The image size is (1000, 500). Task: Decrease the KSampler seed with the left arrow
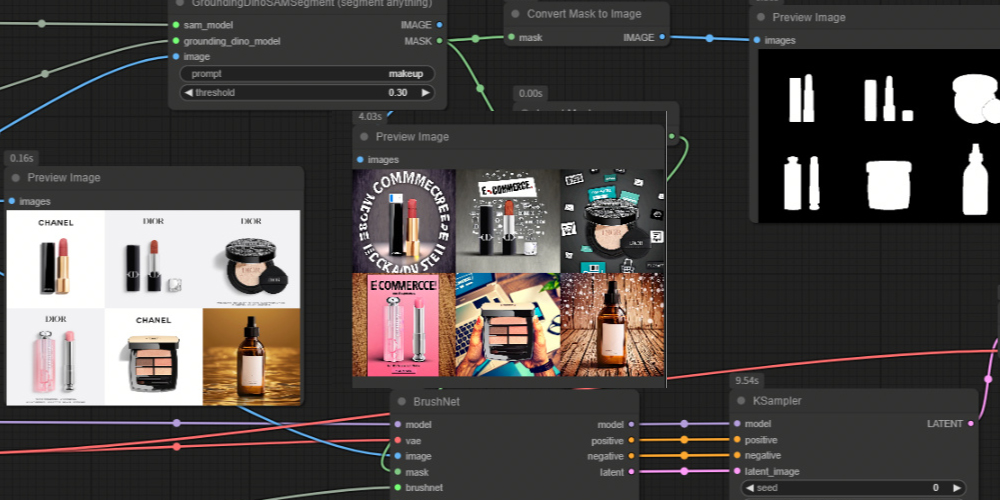[749, 488]
